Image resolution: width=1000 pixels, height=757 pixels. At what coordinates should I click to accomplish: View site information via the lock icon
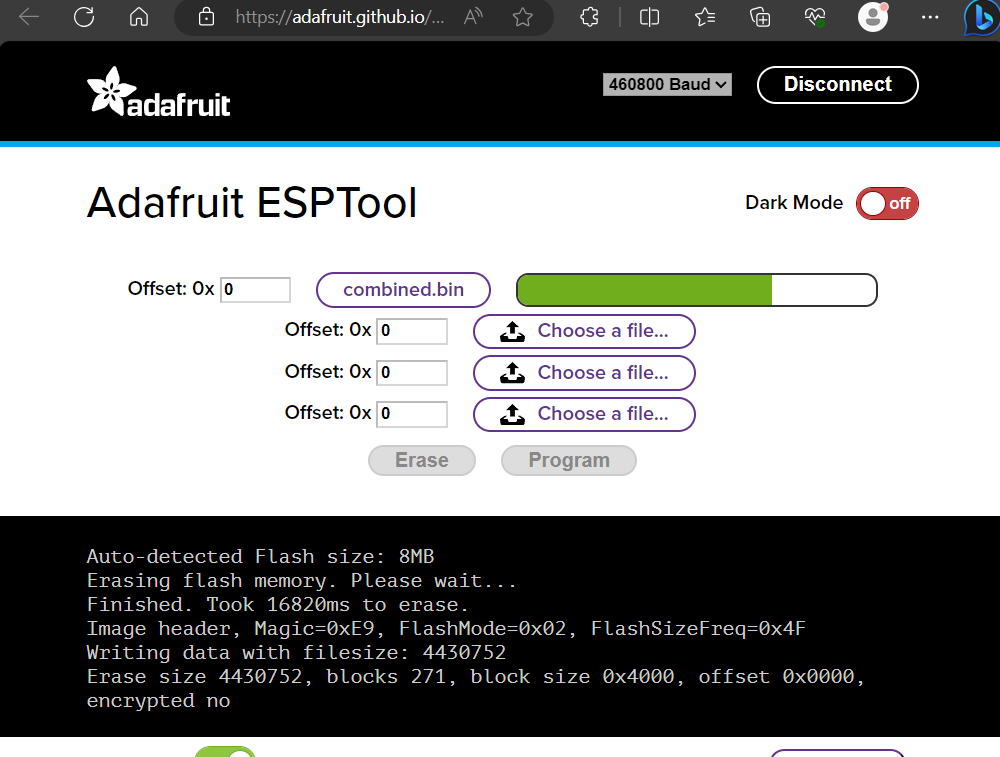206,17
